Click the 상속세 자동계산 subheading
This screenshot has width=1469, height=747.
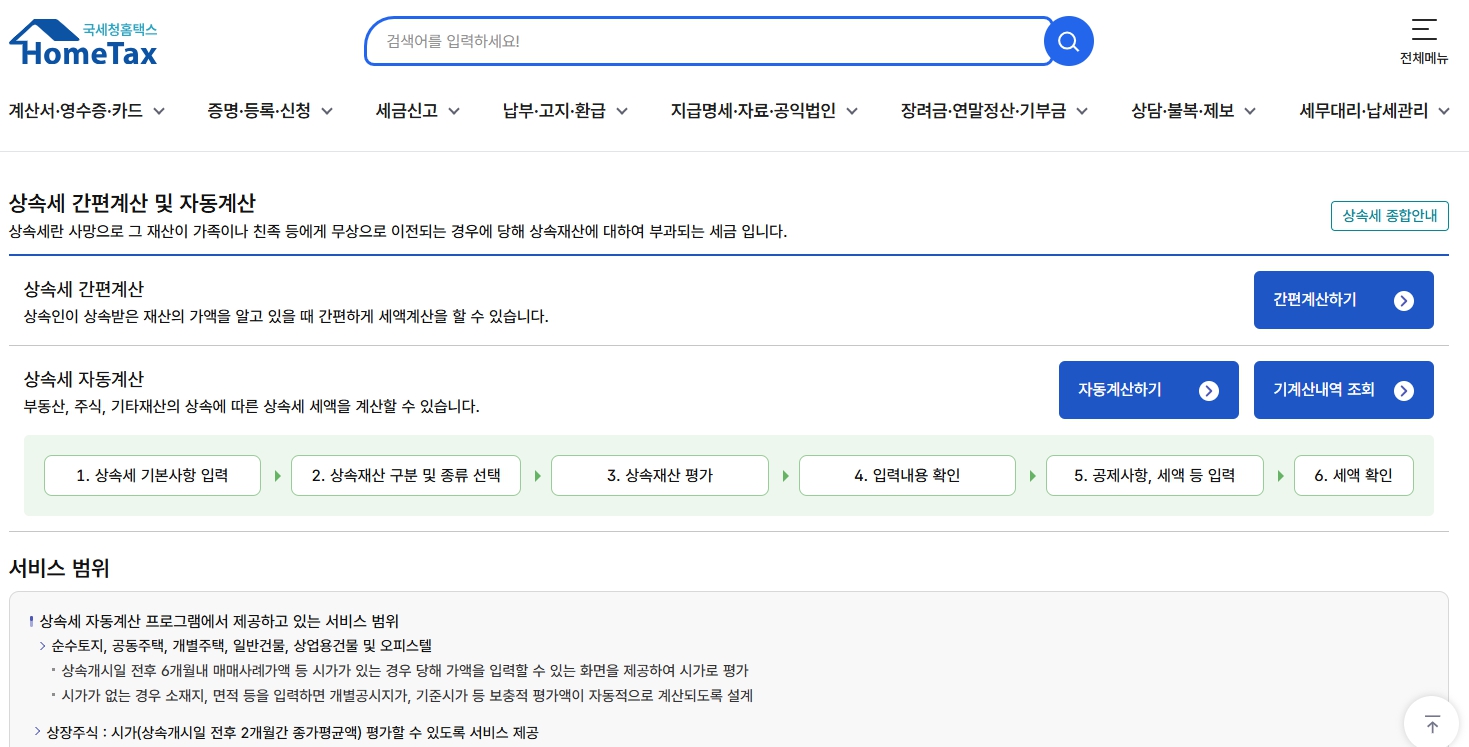pos(84,379)
